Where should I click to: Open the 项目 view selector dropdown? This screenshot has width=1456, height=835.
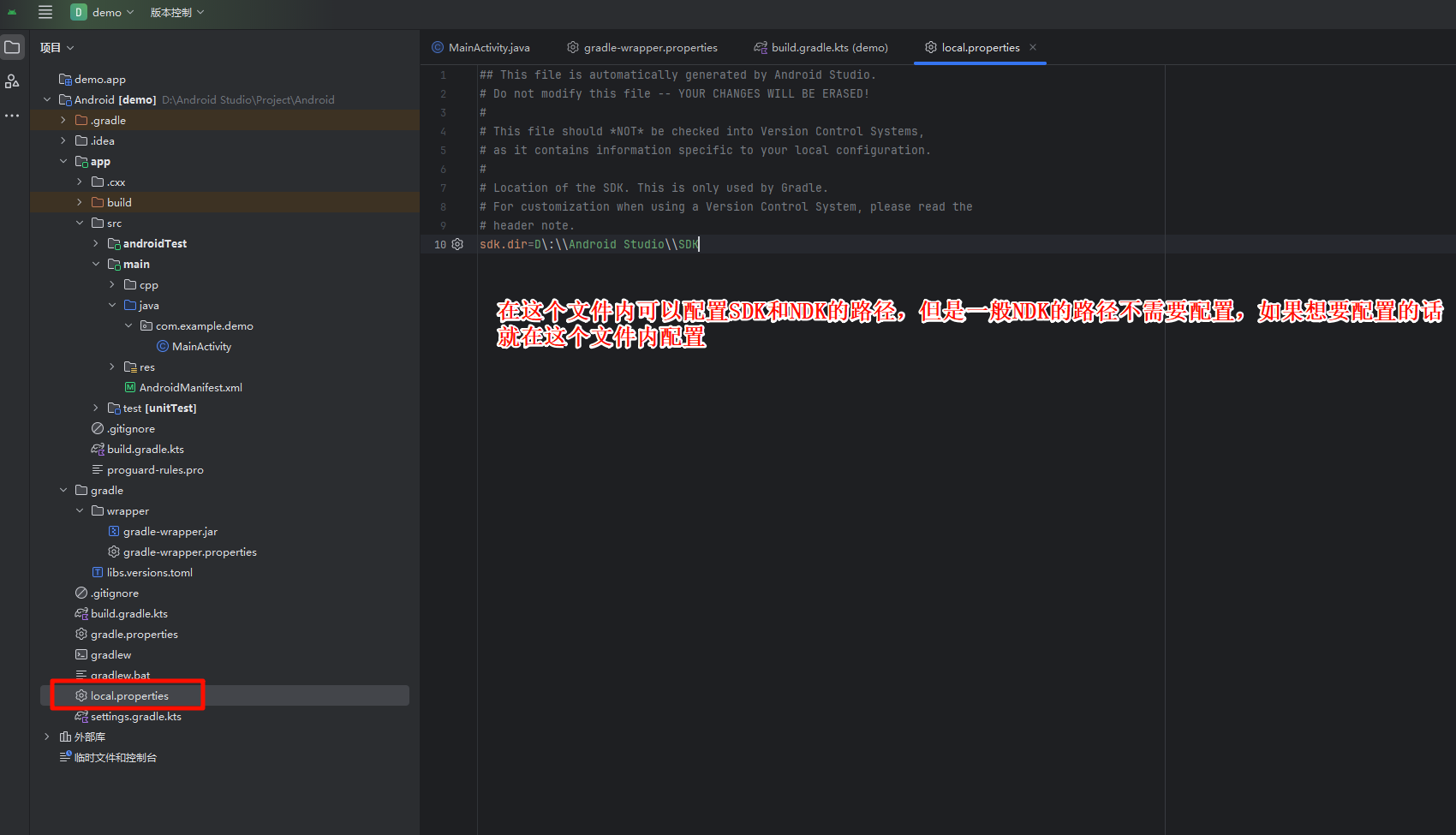click(x=57, y=48)
